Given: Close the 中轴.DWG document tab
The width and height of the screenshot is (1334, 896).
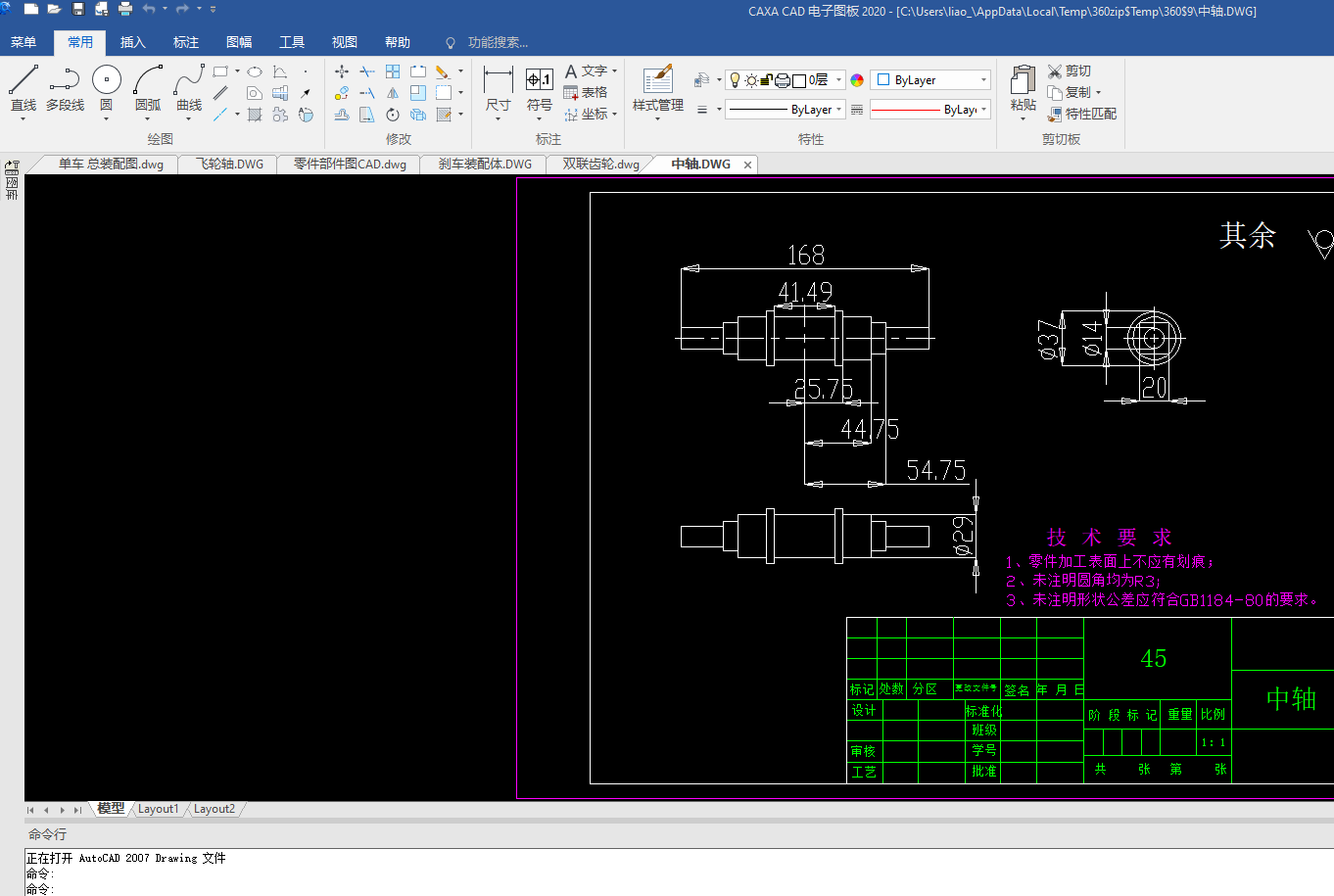Looking at the screenshot, I should [747, 165].
